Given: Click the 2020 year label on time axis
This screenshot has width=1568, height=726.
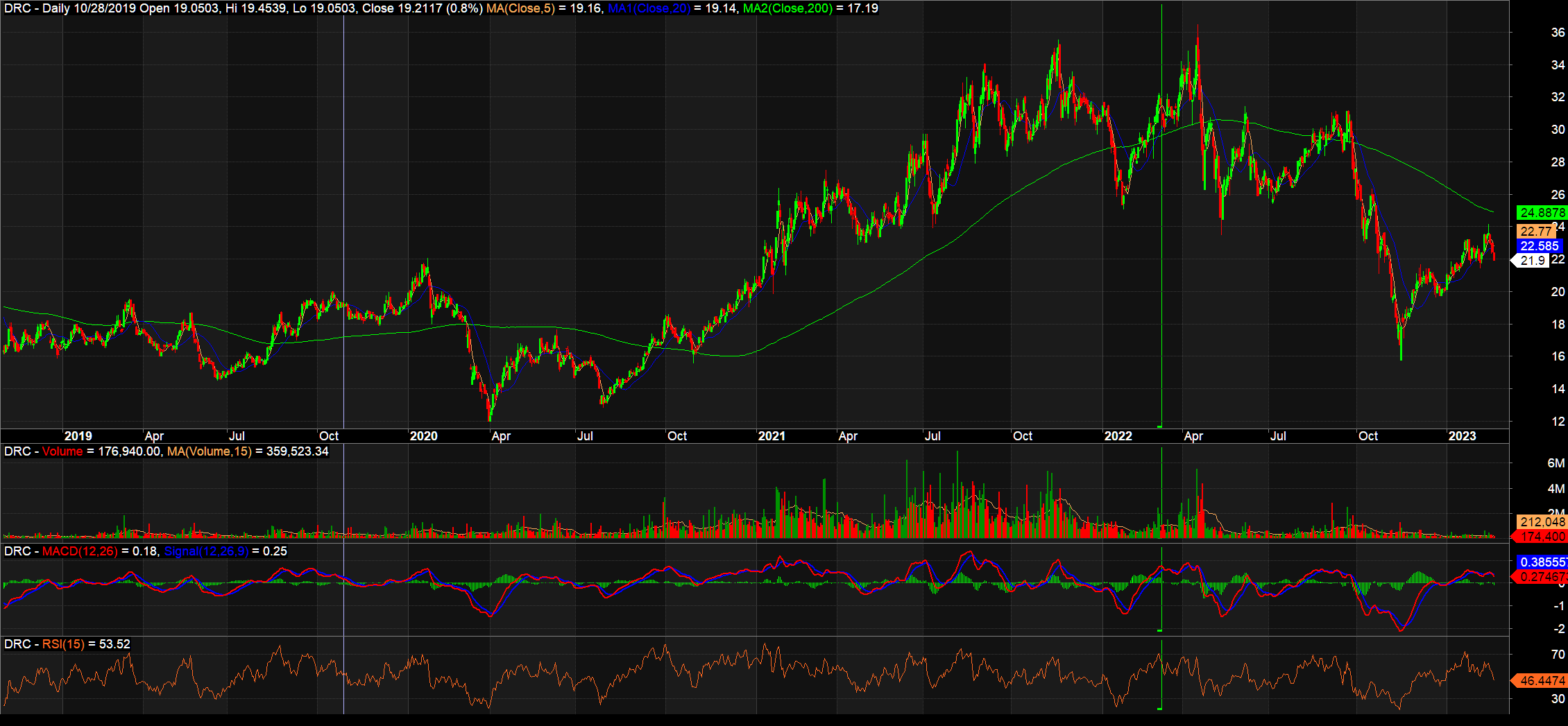Looking at the screenshot, I should tap(423, 436).
